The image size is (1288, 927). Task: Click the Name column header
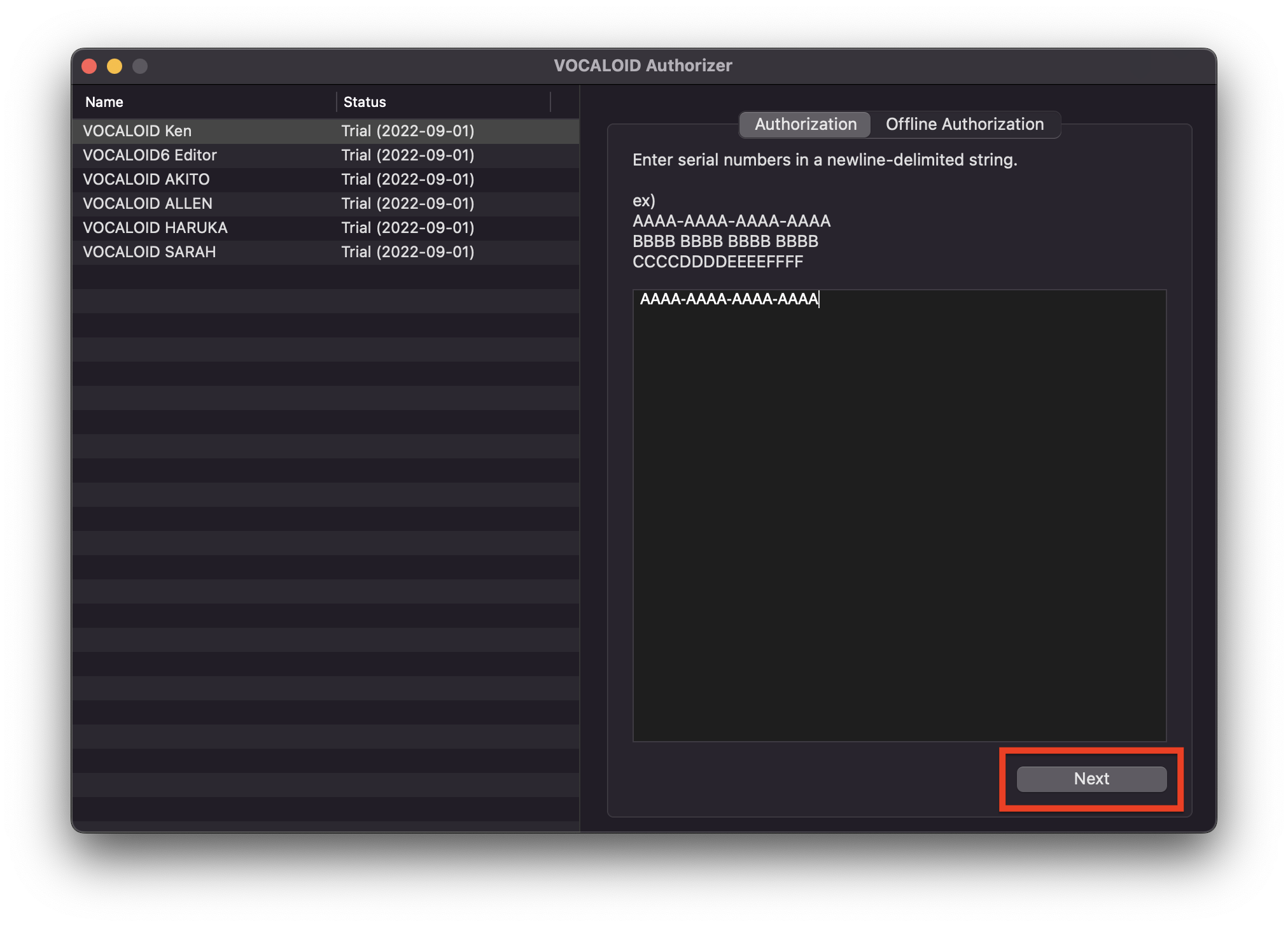coord(104,102)
